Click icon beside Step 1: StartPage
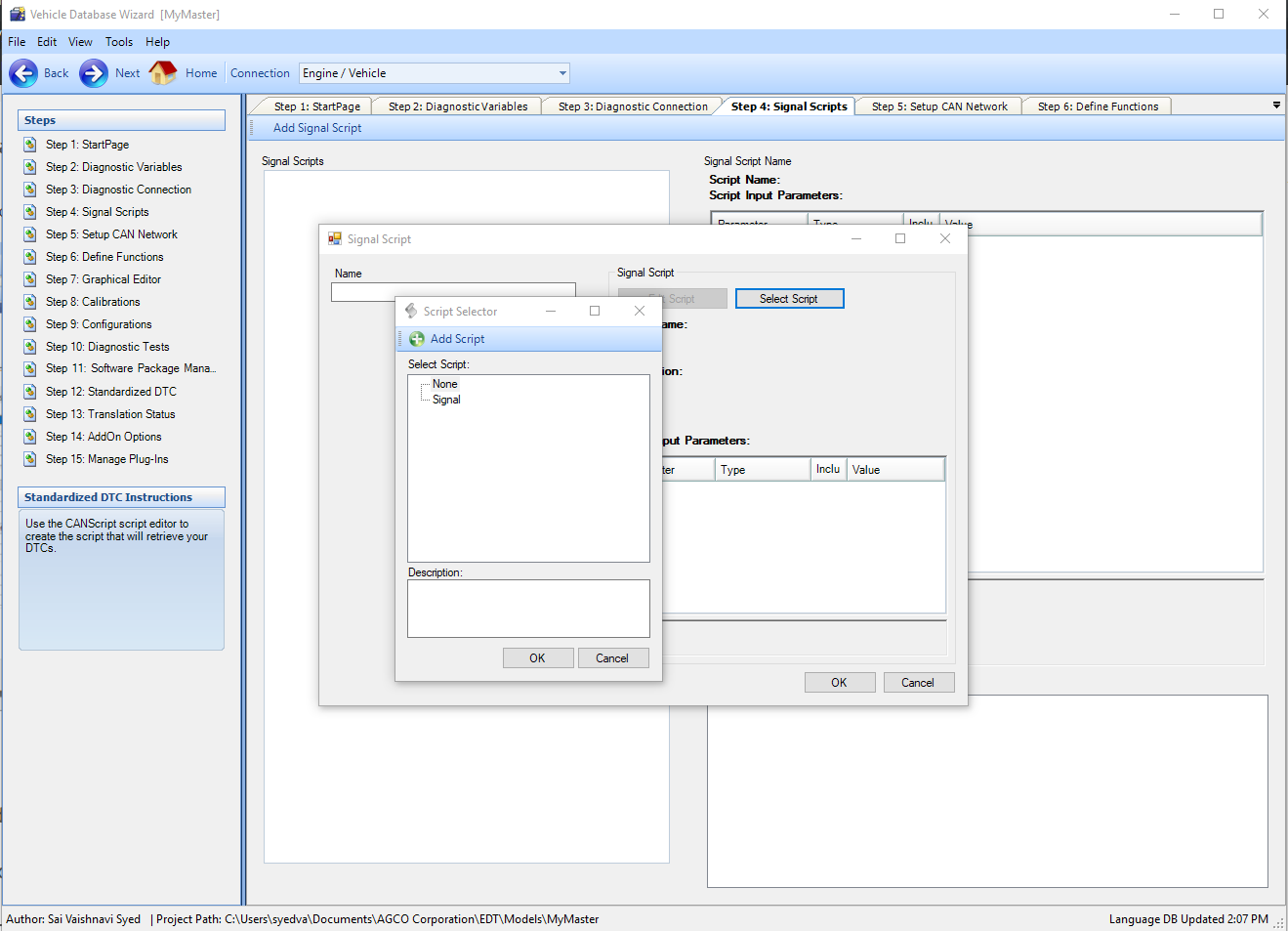This screenshot has width=1288, height=931. point(30,145)
